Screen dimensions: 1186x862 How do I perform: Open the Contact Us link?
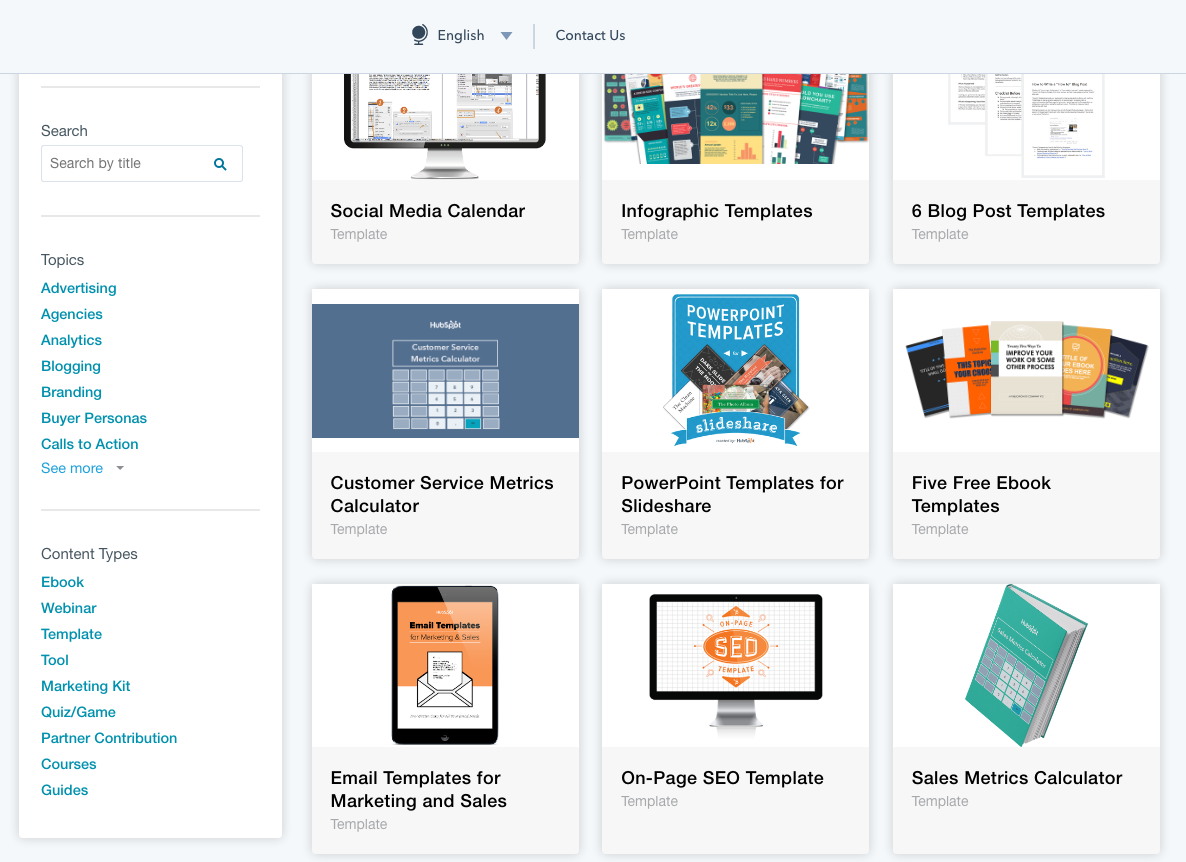click(x=590, y=35)
